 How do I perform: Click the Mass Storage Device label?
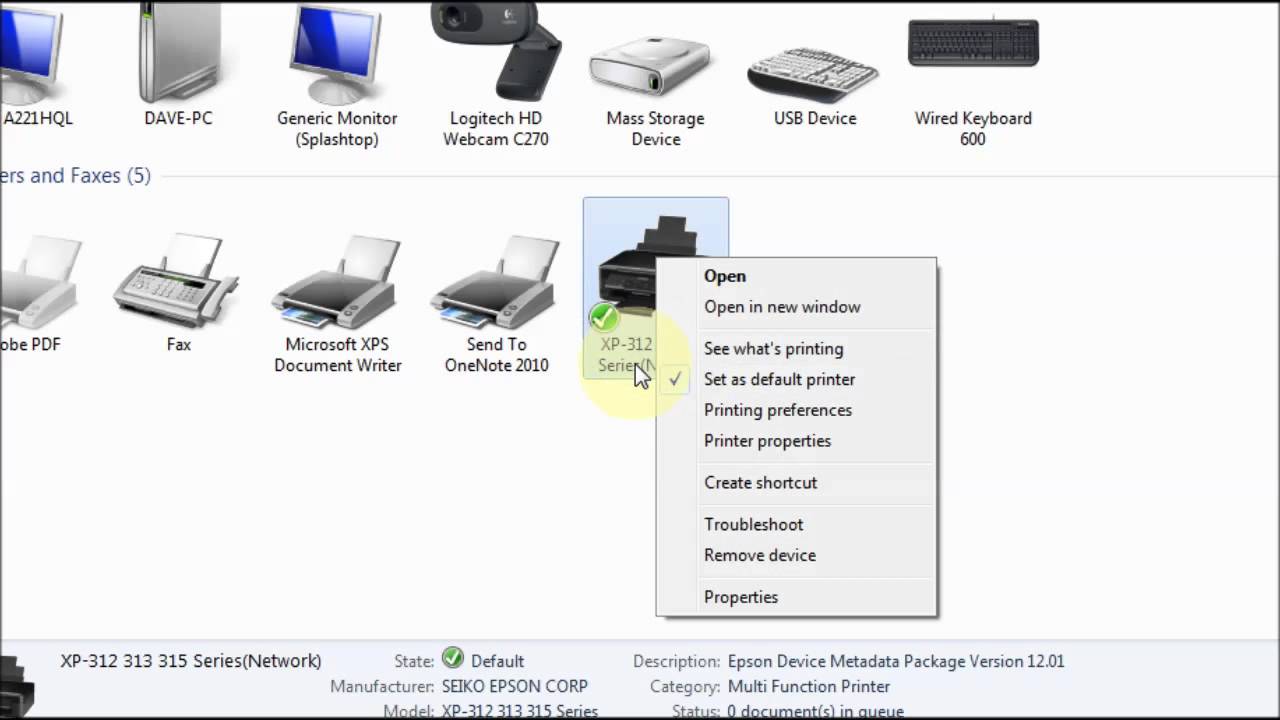pyautogui.click(x=655, y=128)
